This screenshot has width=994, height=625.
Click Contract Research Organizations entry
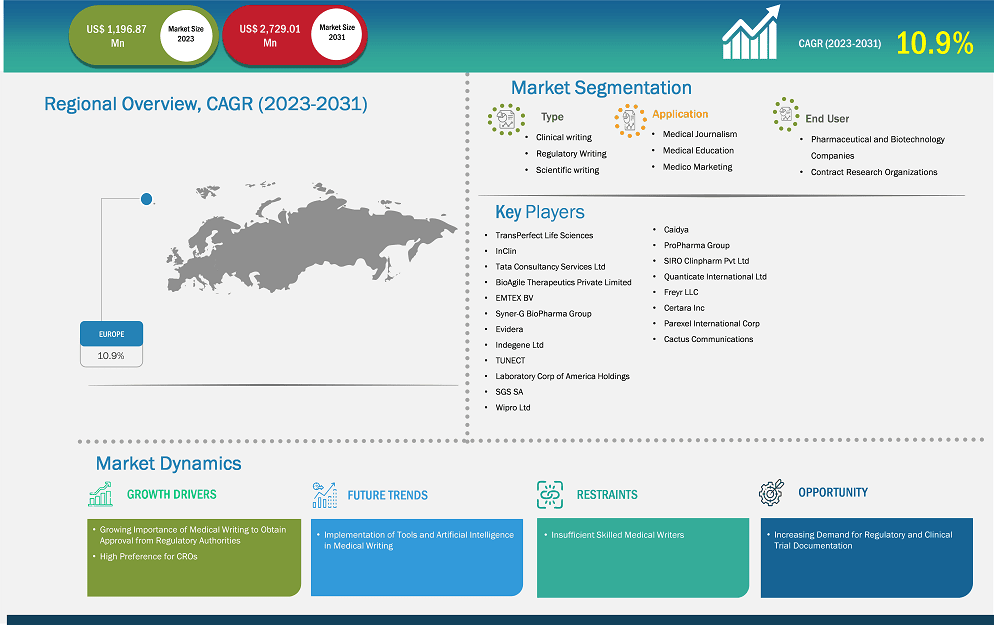[x=874, y=172]
